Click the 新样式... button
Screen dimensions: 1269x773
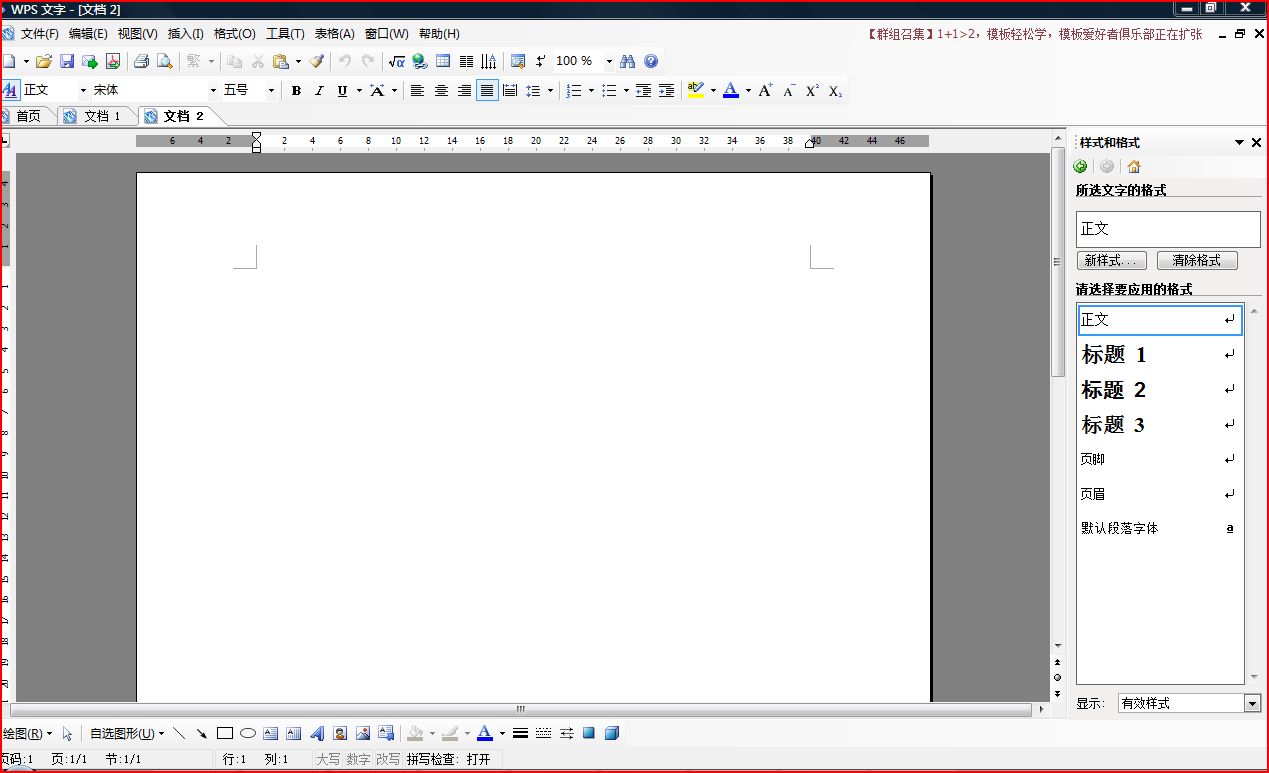[1112, 260]
